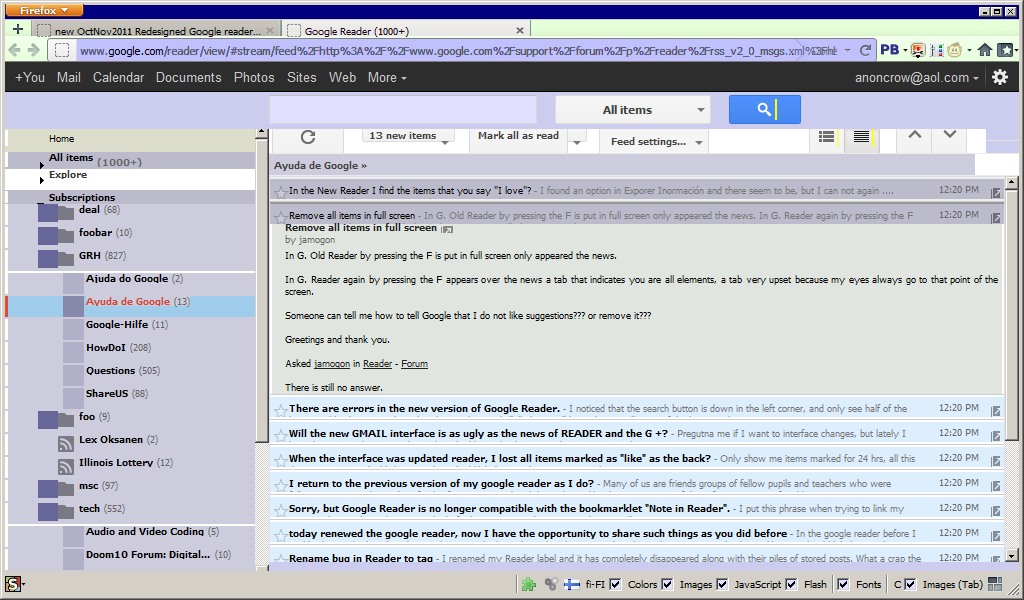
Task: Click the colored squares toolbar extension icon
Action: point(936,50)
